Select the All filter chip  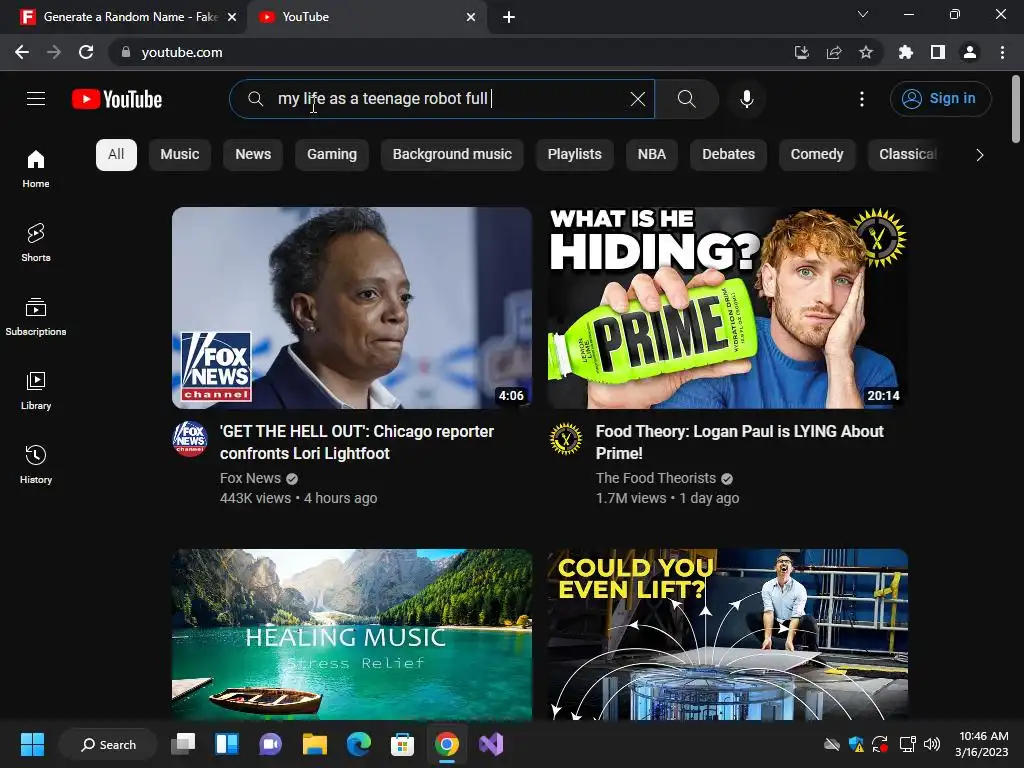[x=116, y=155]
